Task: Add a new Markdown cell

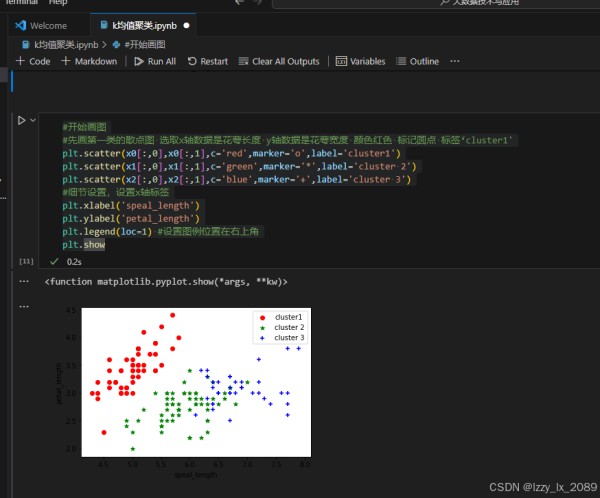Action: (89, 61)
